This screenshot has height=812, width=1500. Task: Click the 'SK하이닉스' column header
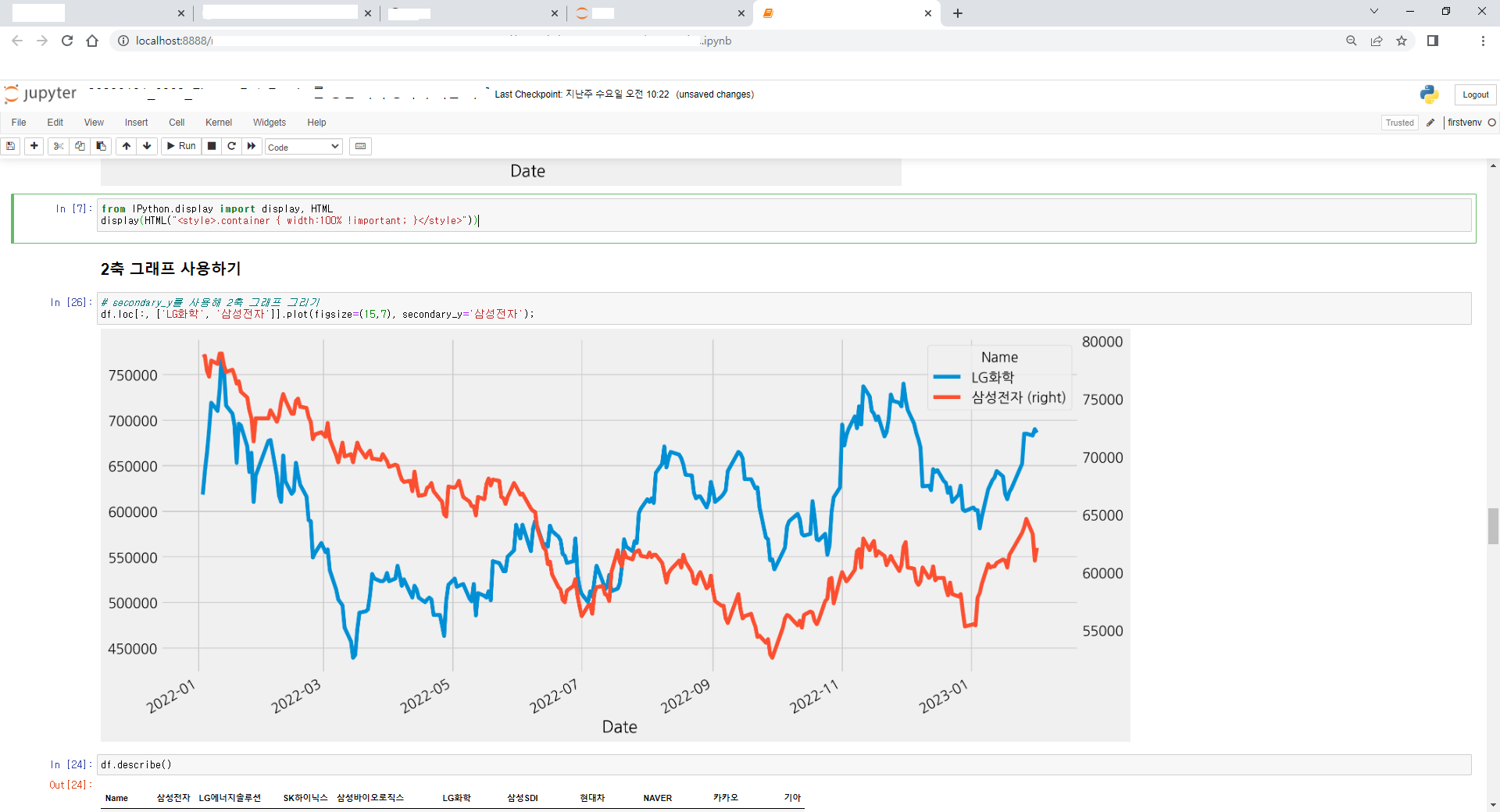305,798
